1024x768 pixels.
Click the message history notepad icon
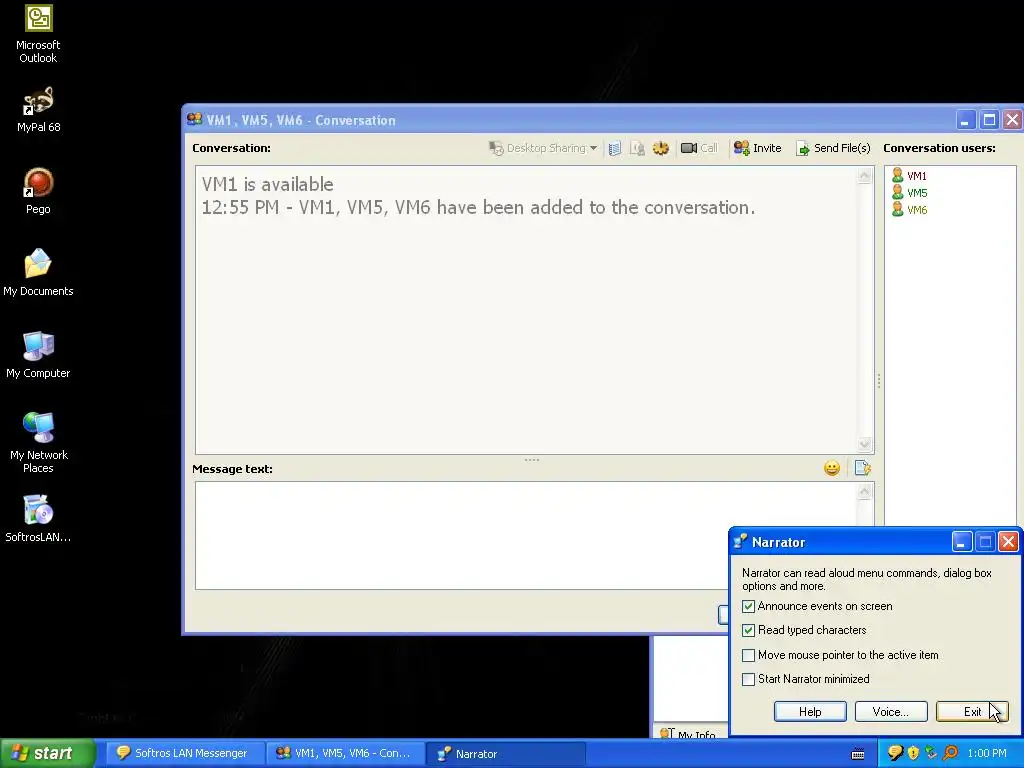615,148
